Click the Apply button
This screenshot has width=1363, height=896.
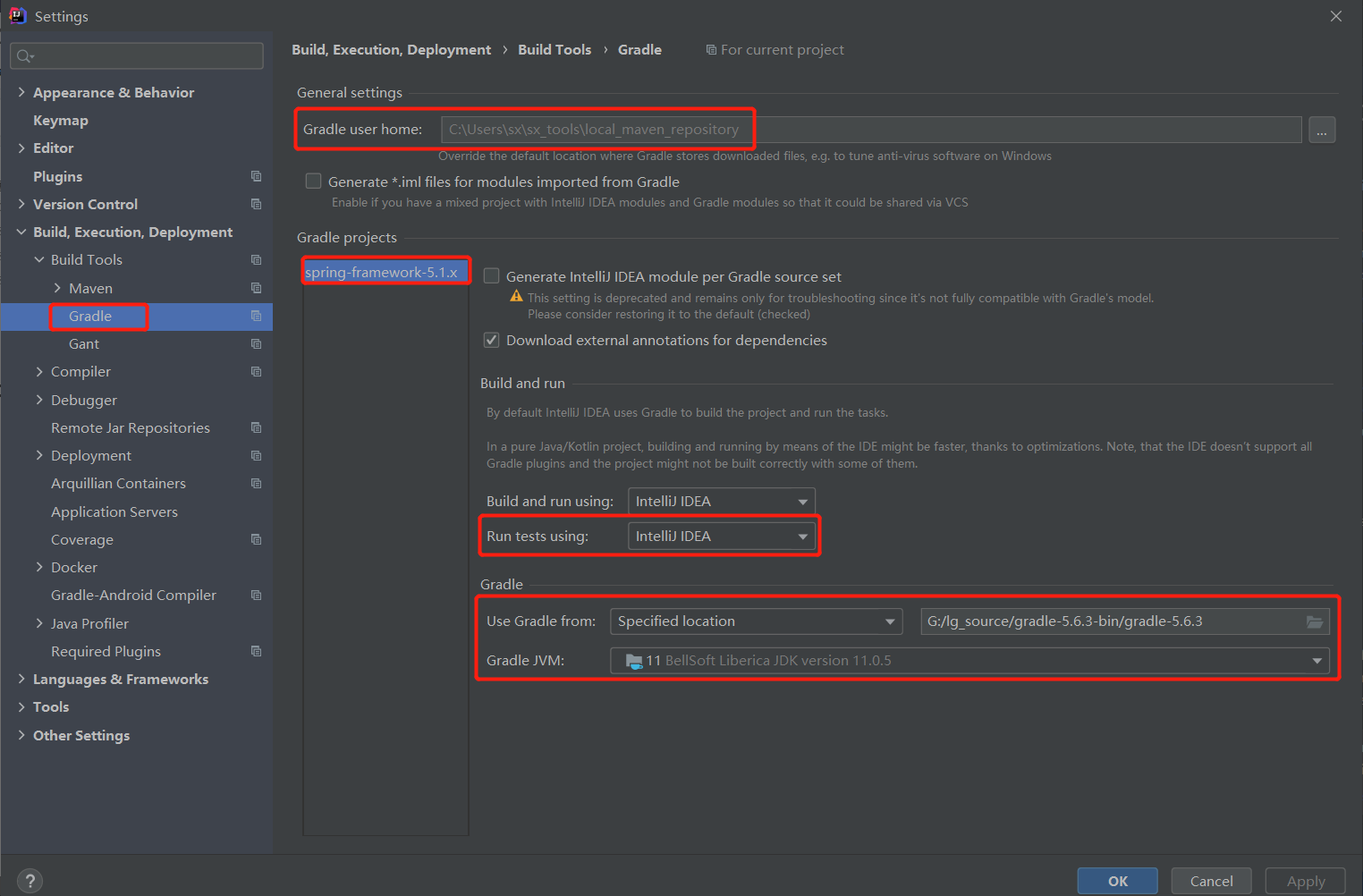[x=1305, y=881]
